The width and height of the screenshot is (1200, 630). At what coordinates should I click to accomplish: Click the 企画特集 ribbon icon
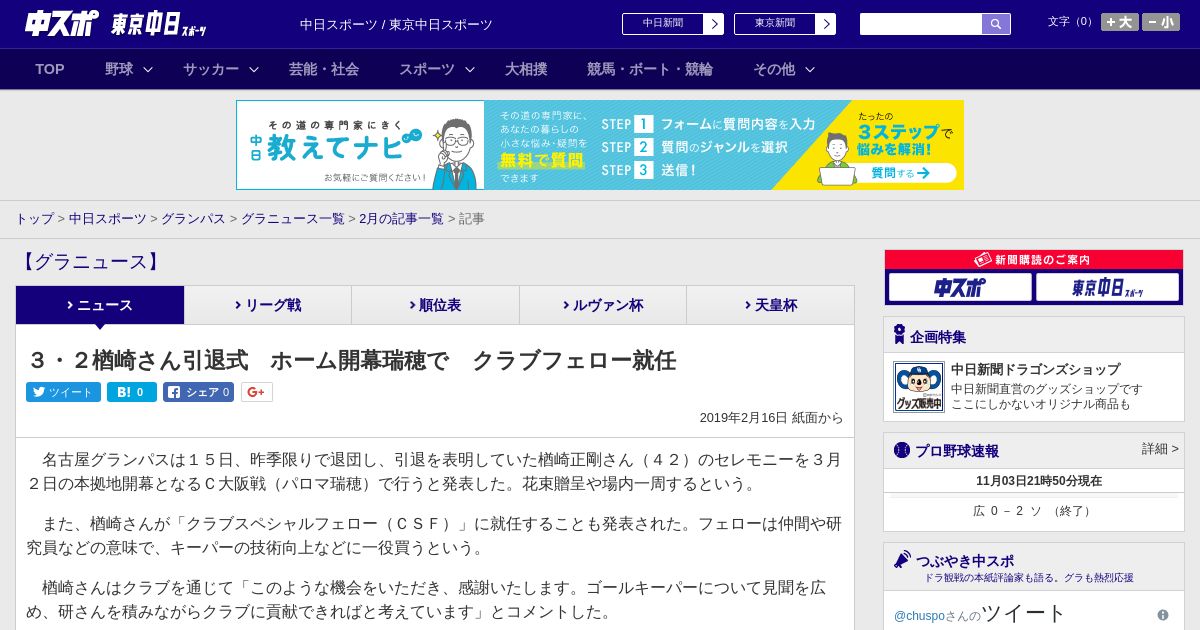[x=899, y=335]
